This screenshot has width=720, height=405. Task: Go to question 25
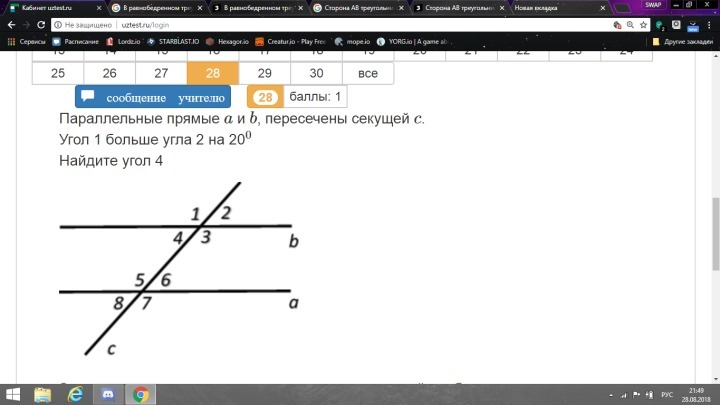tap(58, 73)
